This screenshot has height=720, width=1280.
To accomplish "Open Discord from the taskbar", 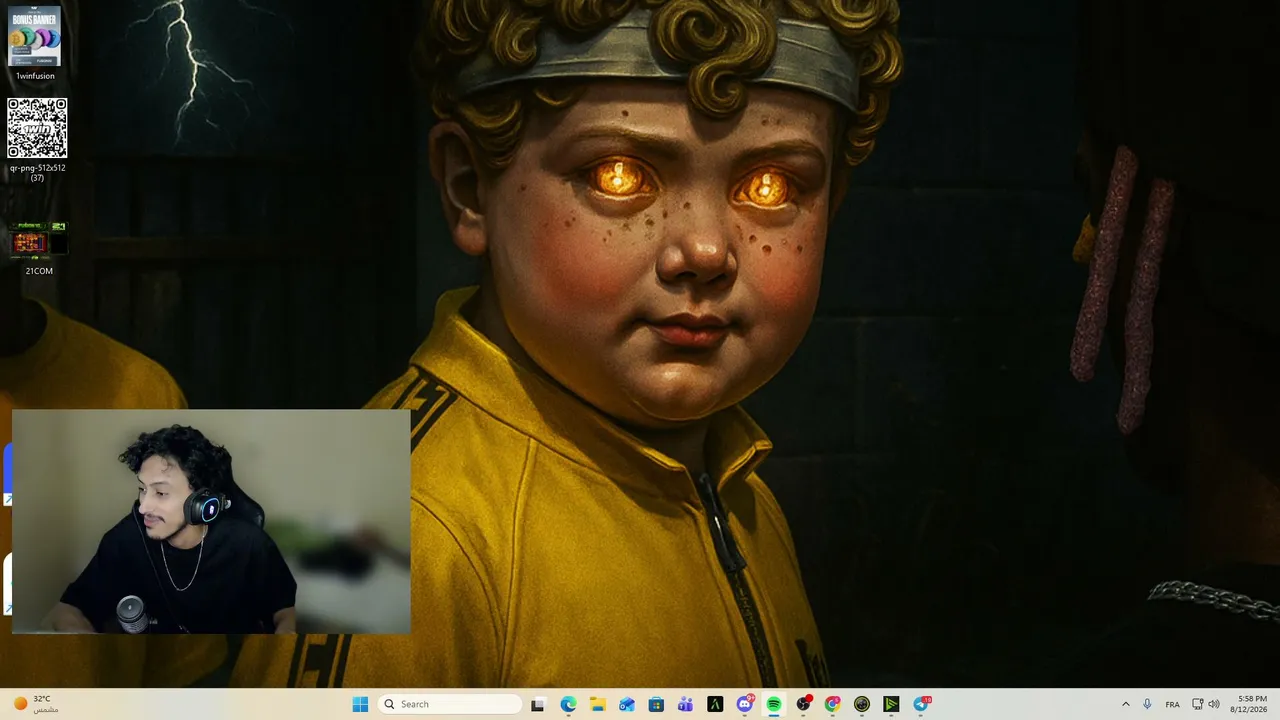I will [x=745, y=704].
